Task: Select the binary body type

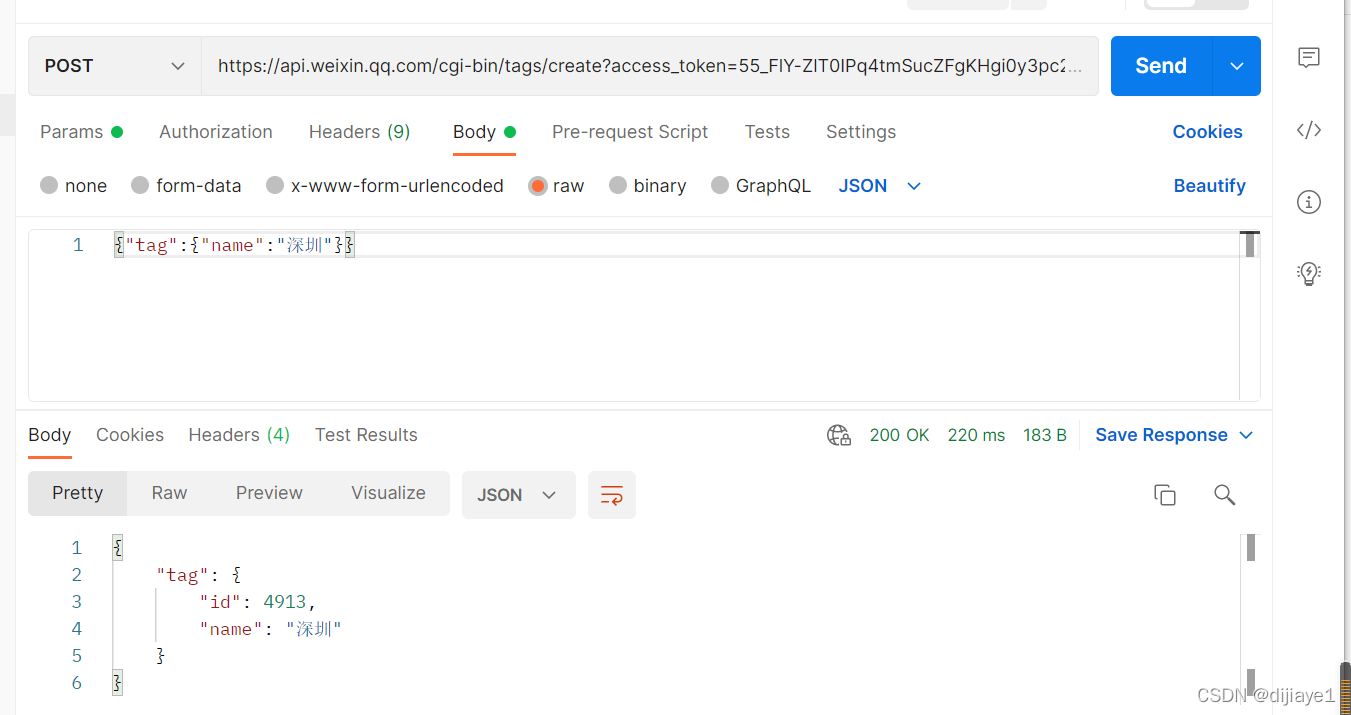Action: [648, 186]
